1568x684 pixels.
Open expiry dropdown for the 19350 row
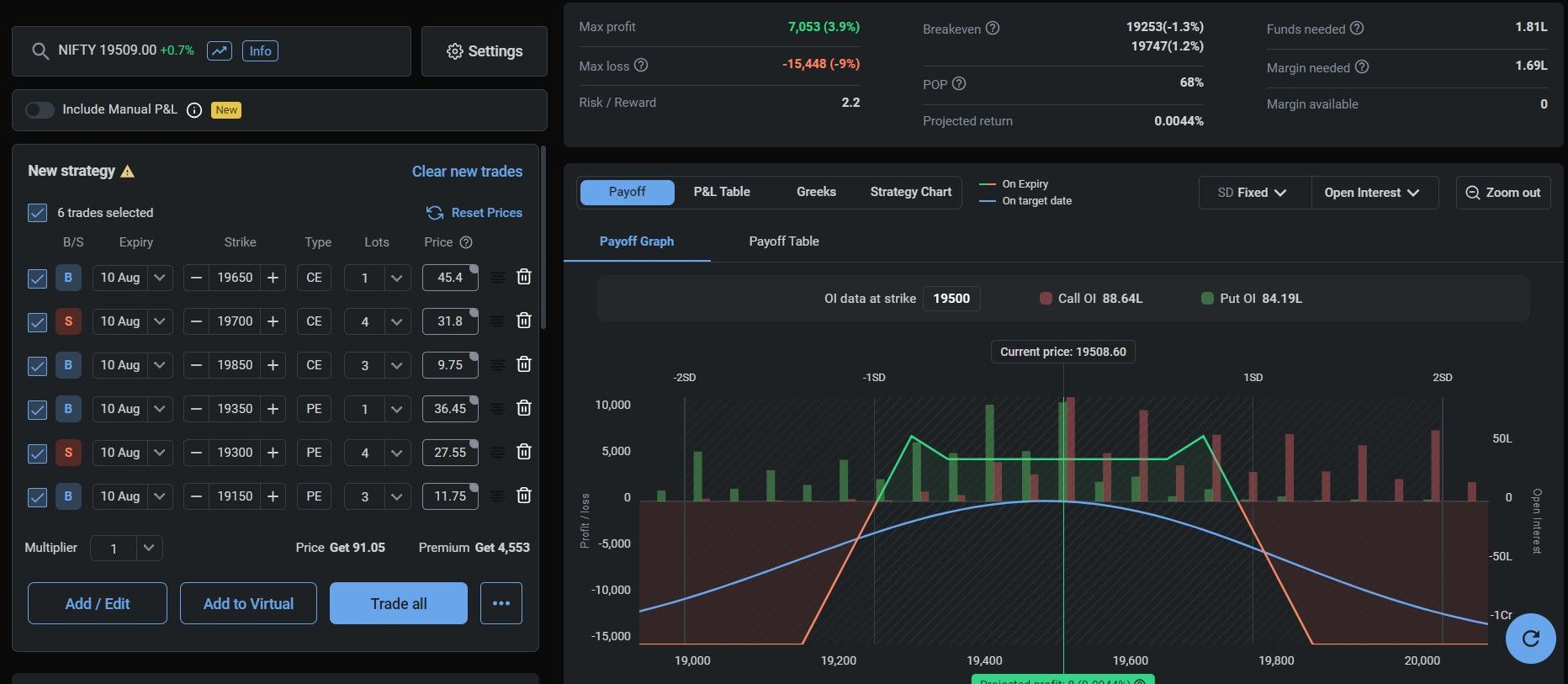(x=160, y=409)
